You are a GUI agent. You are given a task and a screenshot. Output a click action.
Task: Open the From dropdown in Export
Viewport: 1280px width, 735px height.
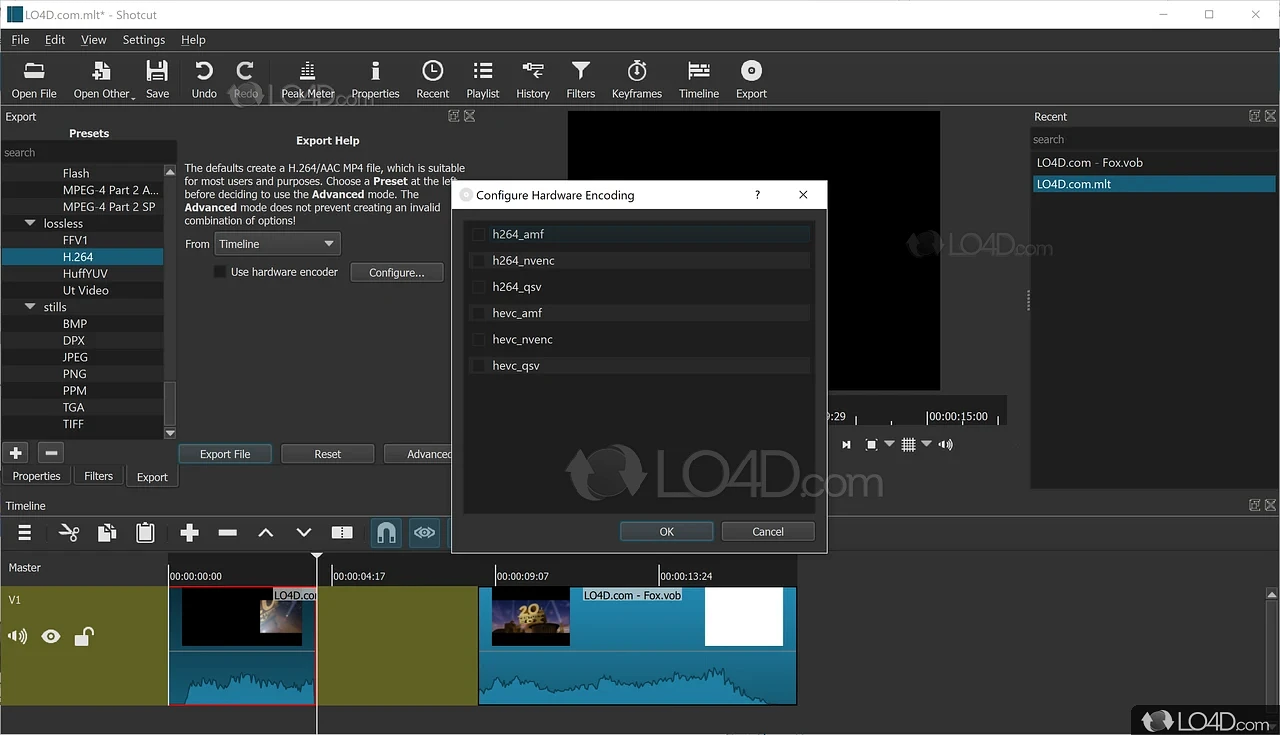[277, 243]
